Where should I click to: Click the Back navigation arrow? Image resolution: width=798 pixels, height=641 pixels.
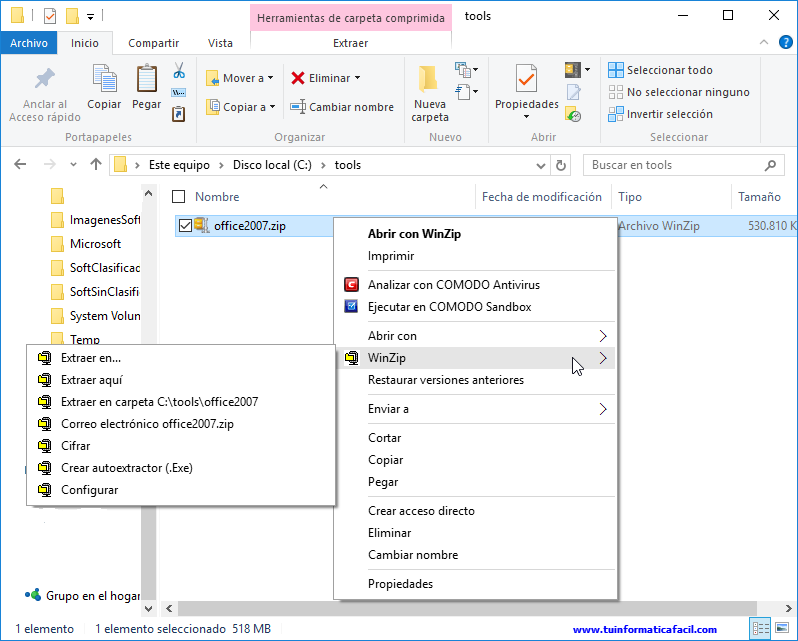(x=20, y=164)
